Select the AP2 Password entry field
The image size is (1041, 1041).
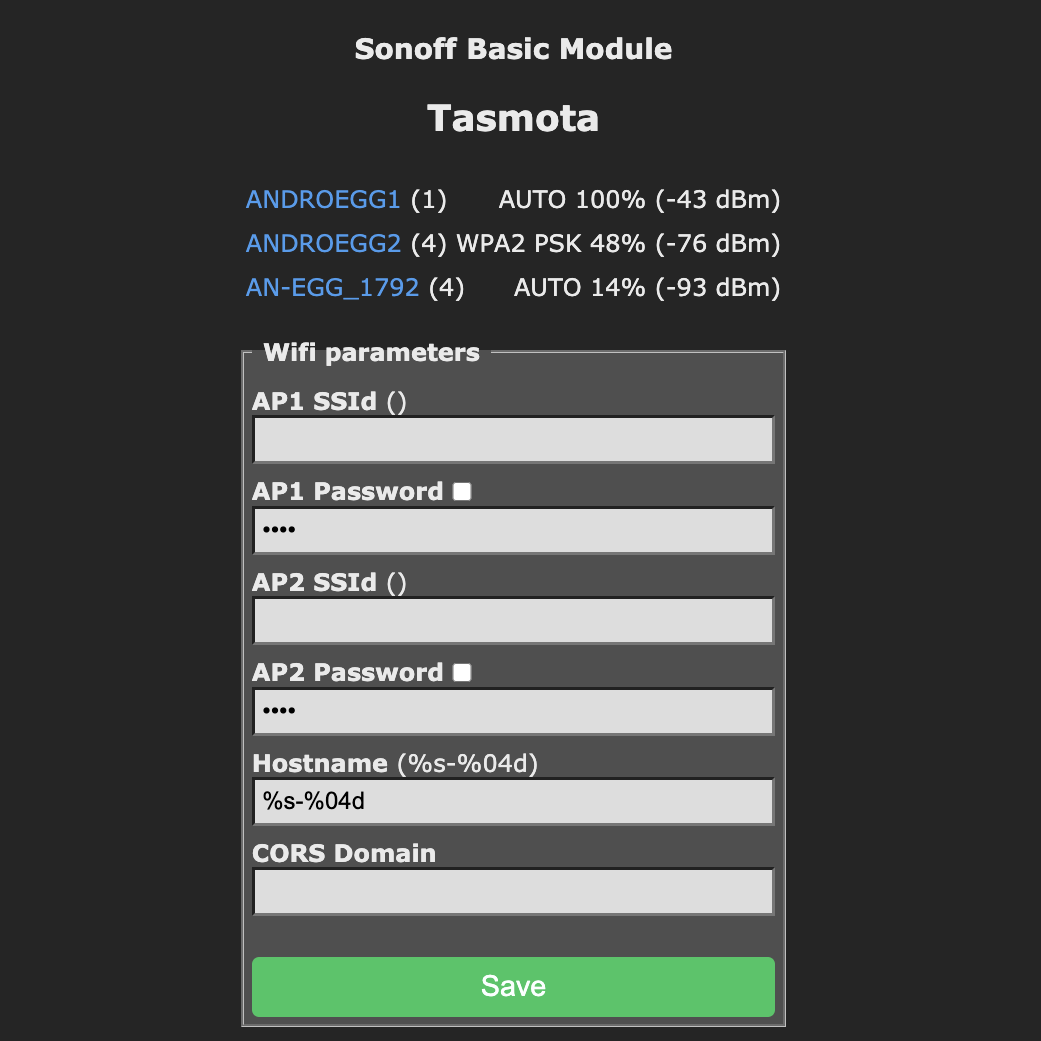point(513,711)
